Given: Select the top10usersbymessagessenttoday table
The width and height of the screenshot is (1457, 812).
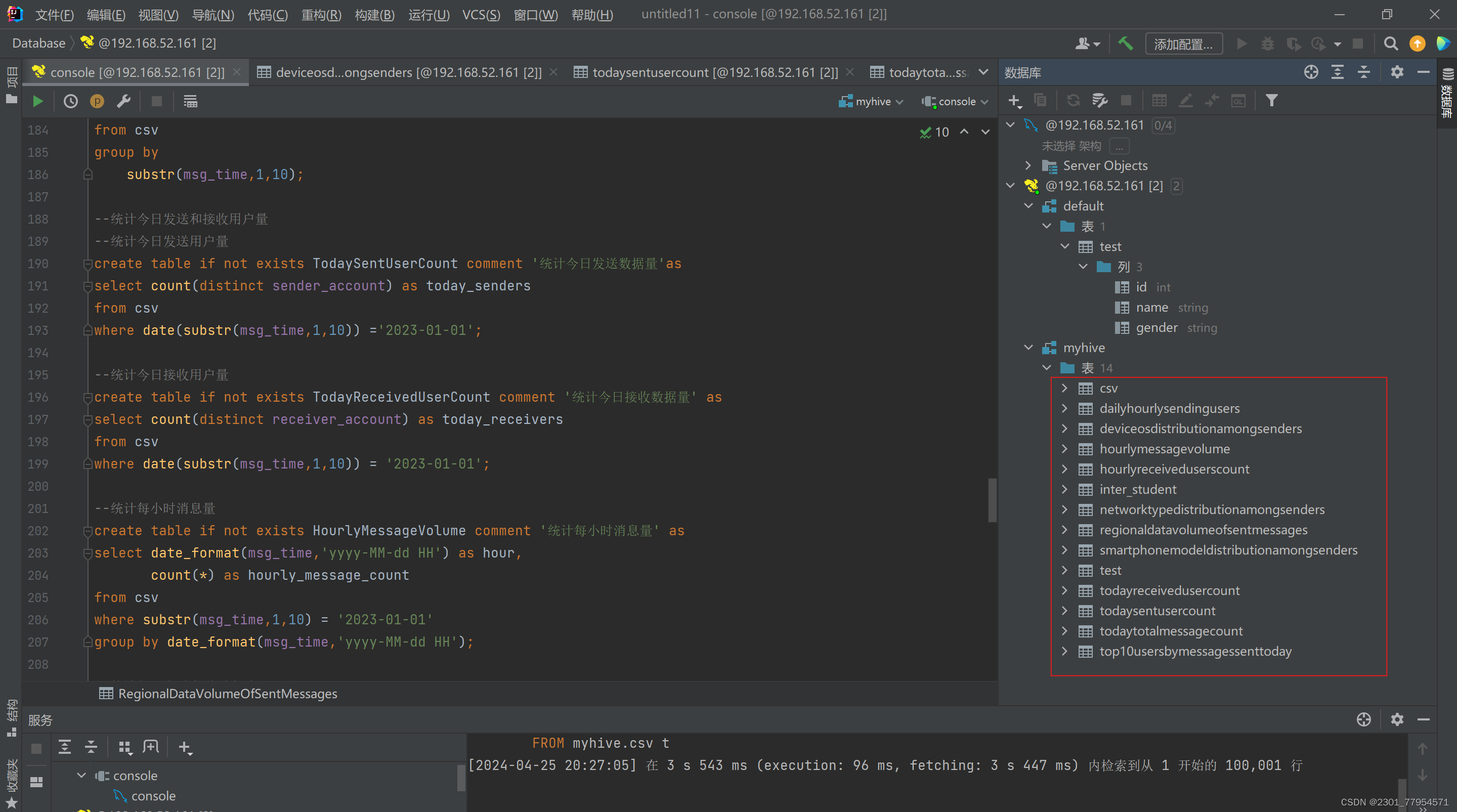Looking at the screenshot, I should (1195, 652).
